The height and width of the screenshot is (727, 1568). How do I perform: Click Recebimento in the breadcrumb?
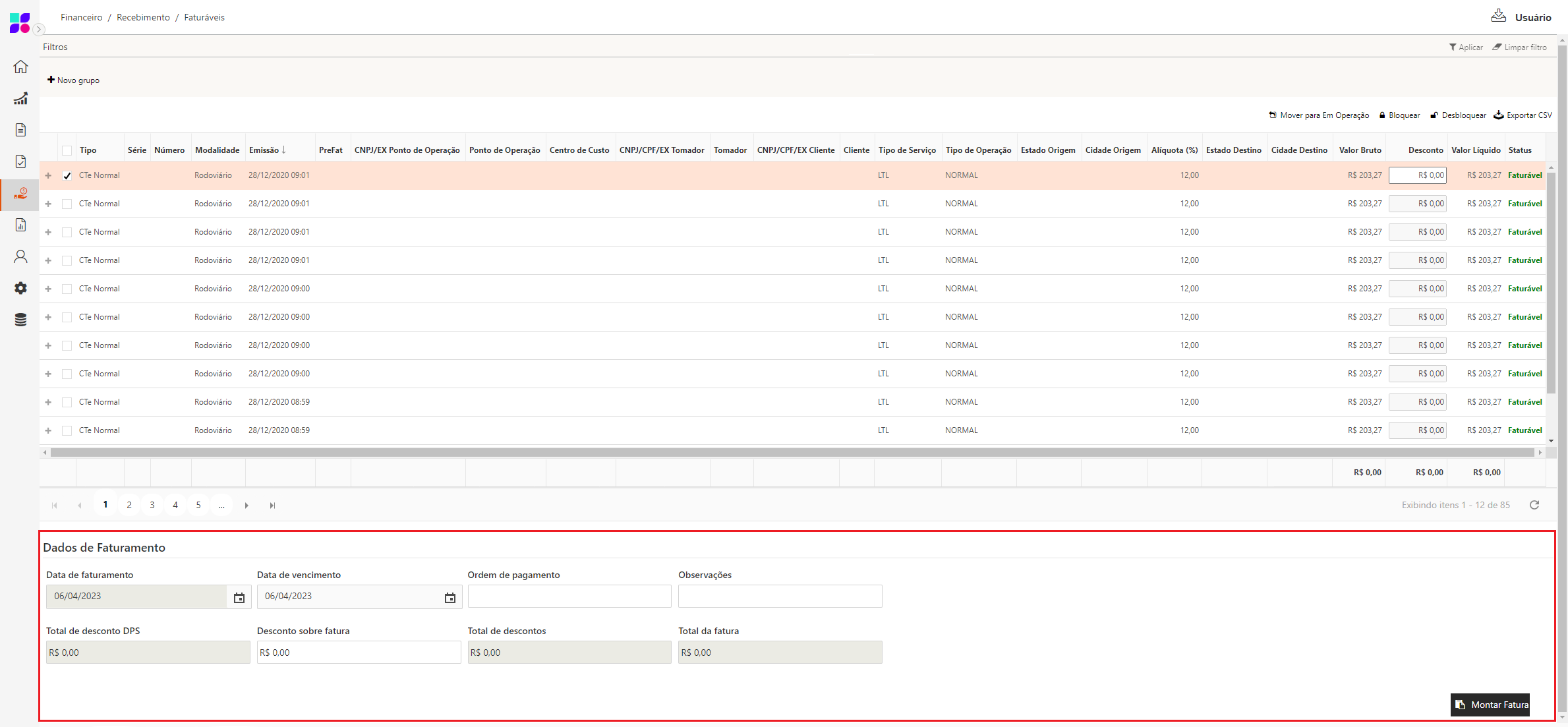tap(143, 17)
